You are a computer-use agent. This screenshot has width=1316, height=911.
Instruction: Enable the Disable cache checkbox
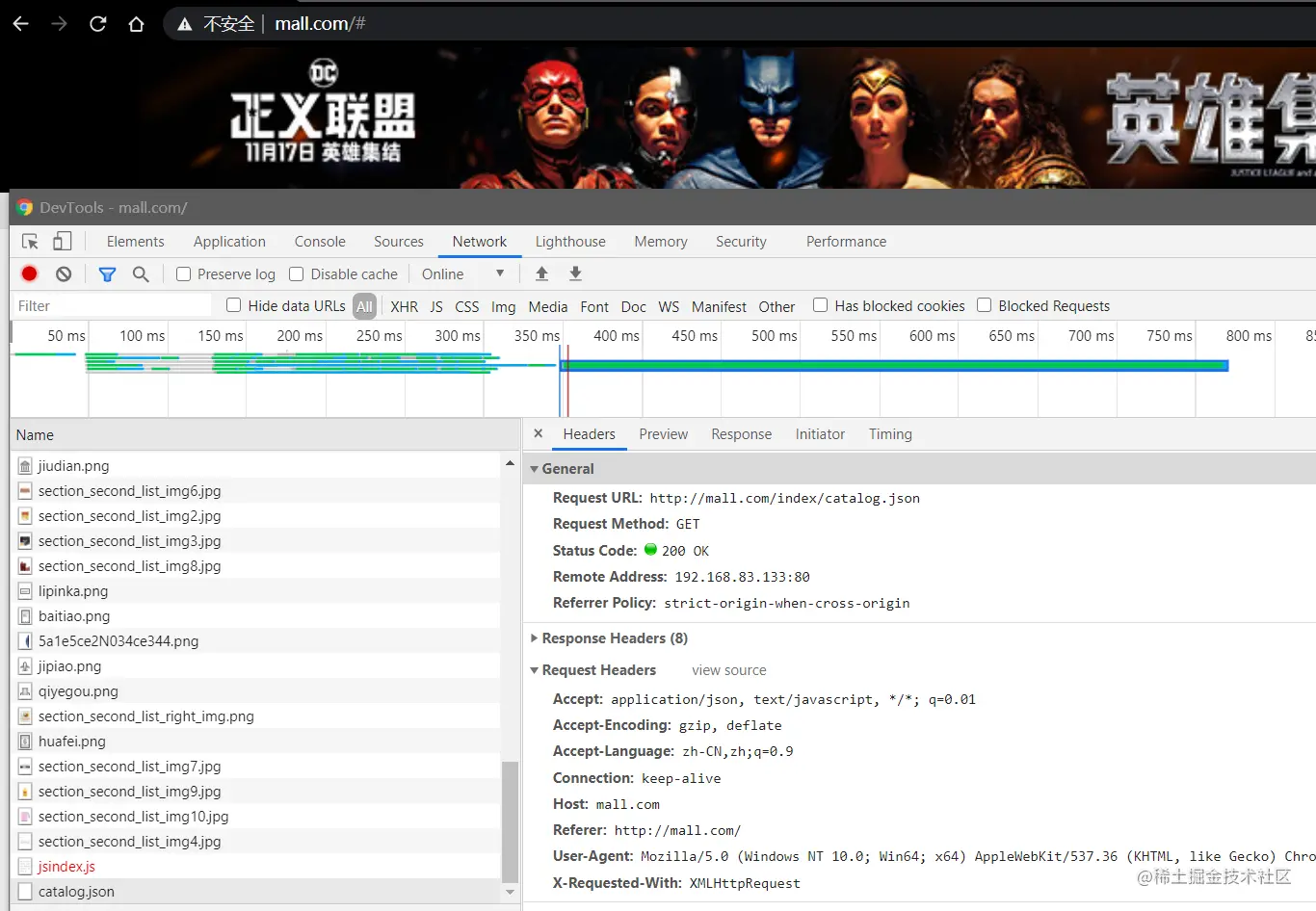[297, 273]
